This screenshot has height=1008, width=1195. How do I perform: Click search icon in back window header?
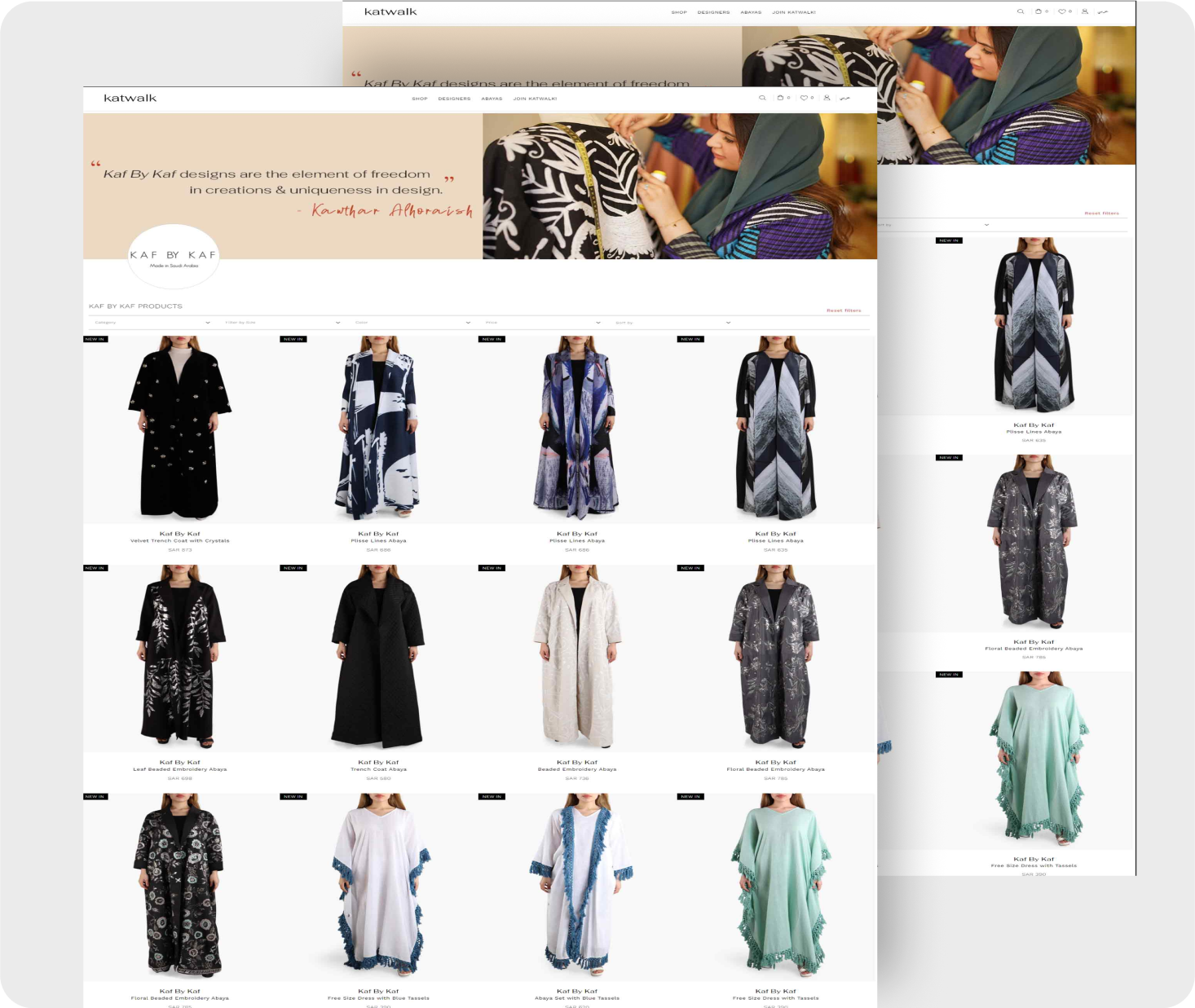point(1021,11)
